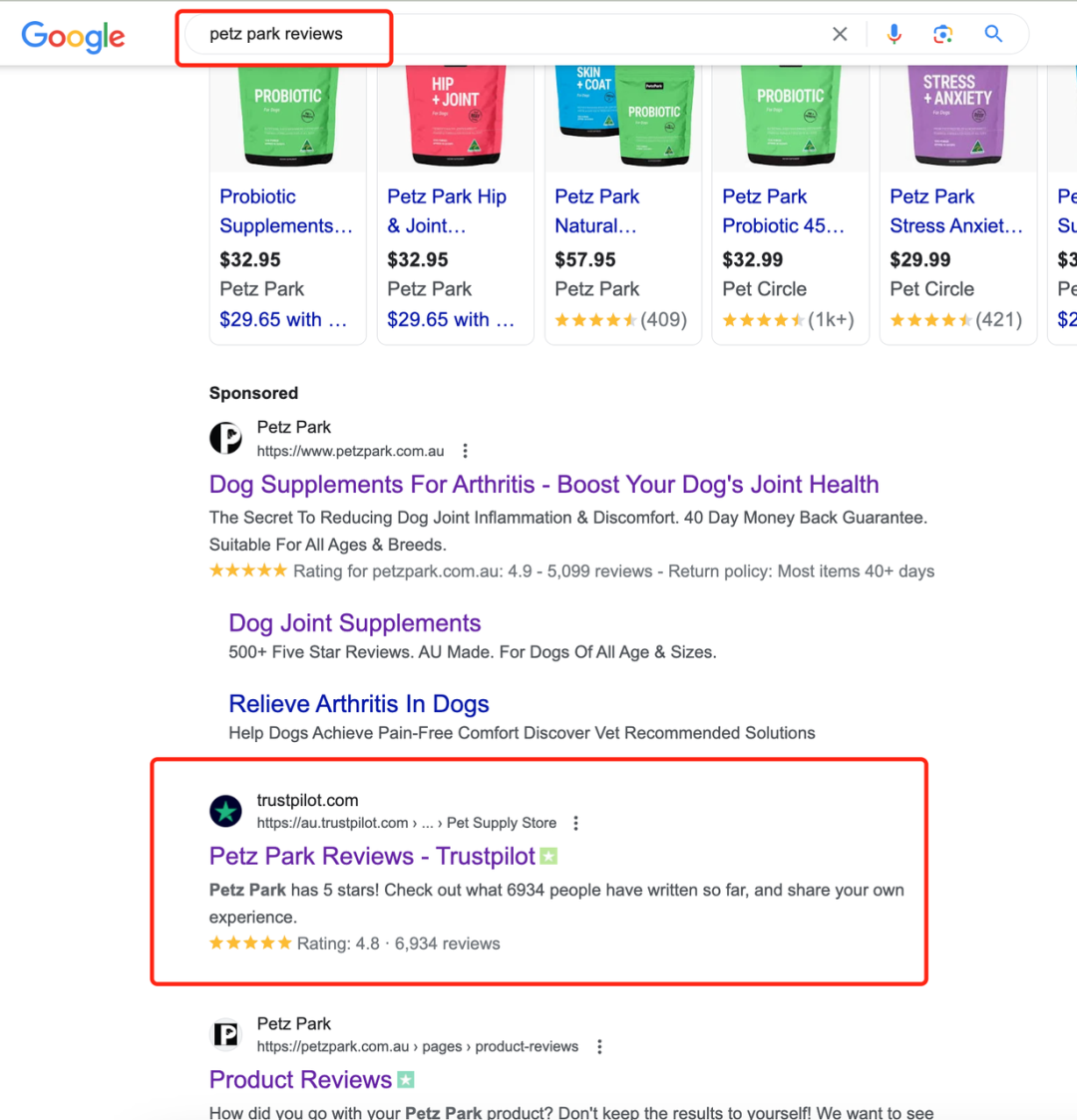Open the Dog Joint Supplements sitelink
The image size is (1077, 1120).
[355, 623]
